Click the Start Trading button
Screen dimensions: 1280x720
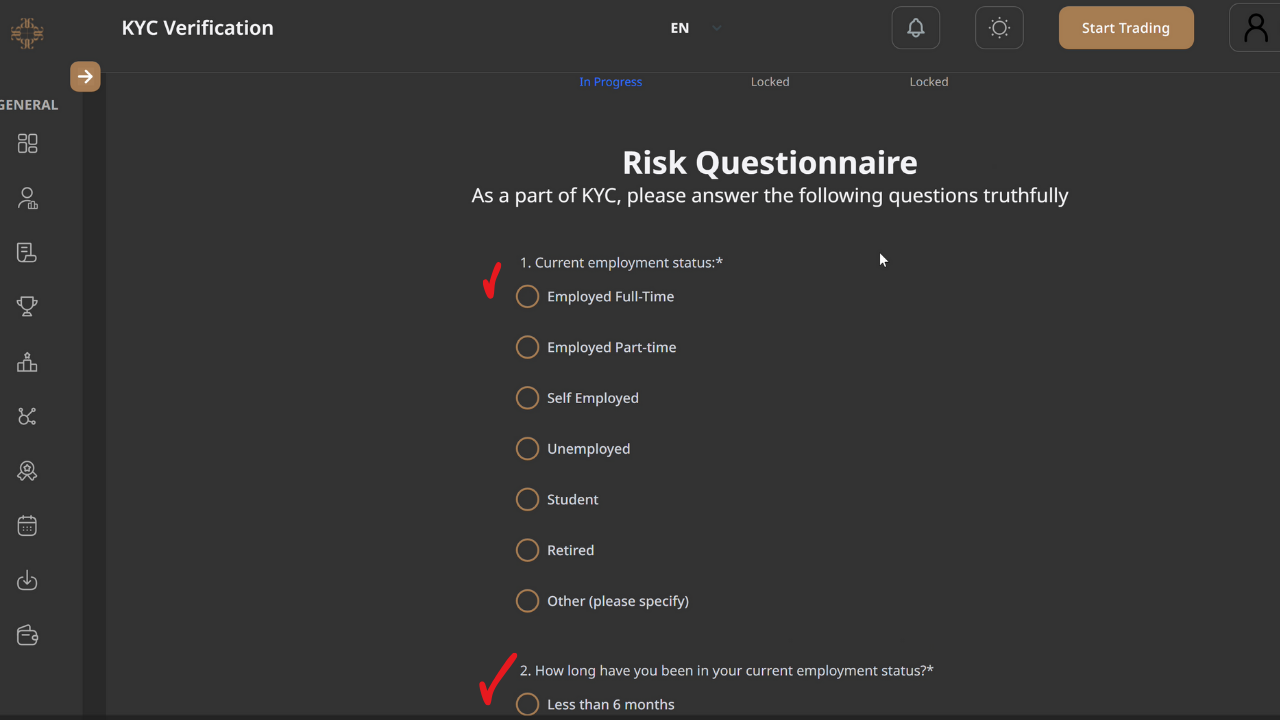(x=1125, y=28)
